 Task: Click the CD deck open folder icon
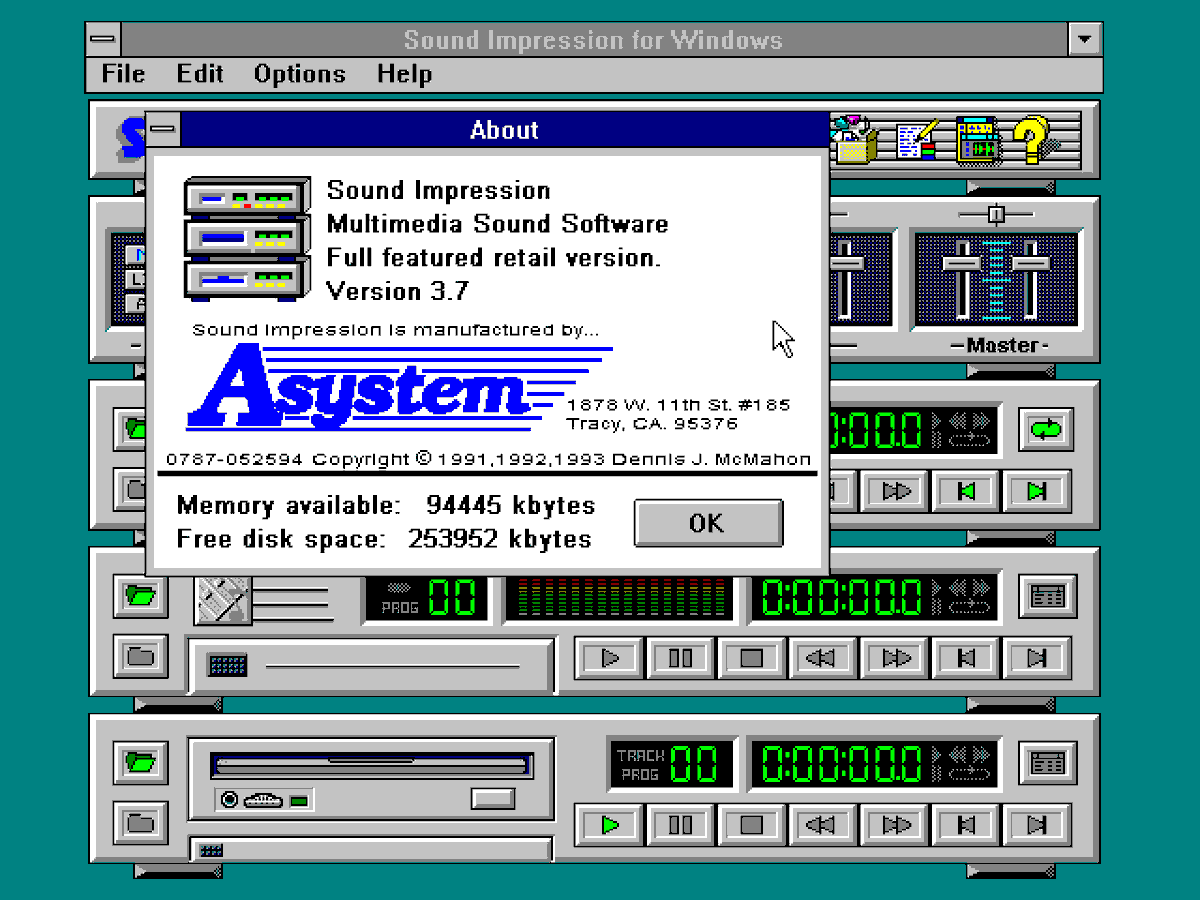(x=140, y=763)
